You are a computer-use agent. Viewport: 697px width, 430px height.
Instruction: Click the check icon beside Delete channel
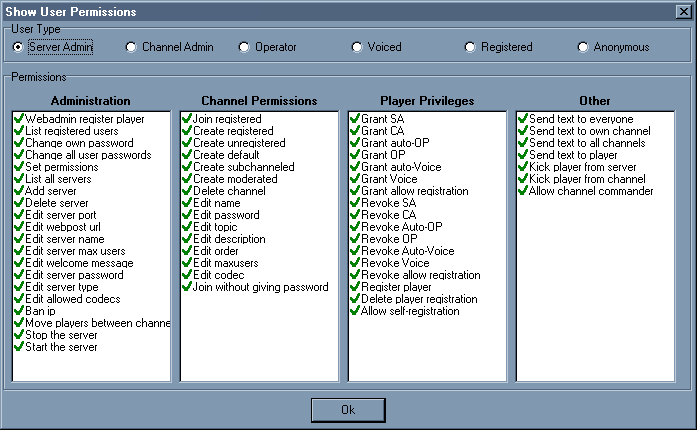tap(187, 191)
